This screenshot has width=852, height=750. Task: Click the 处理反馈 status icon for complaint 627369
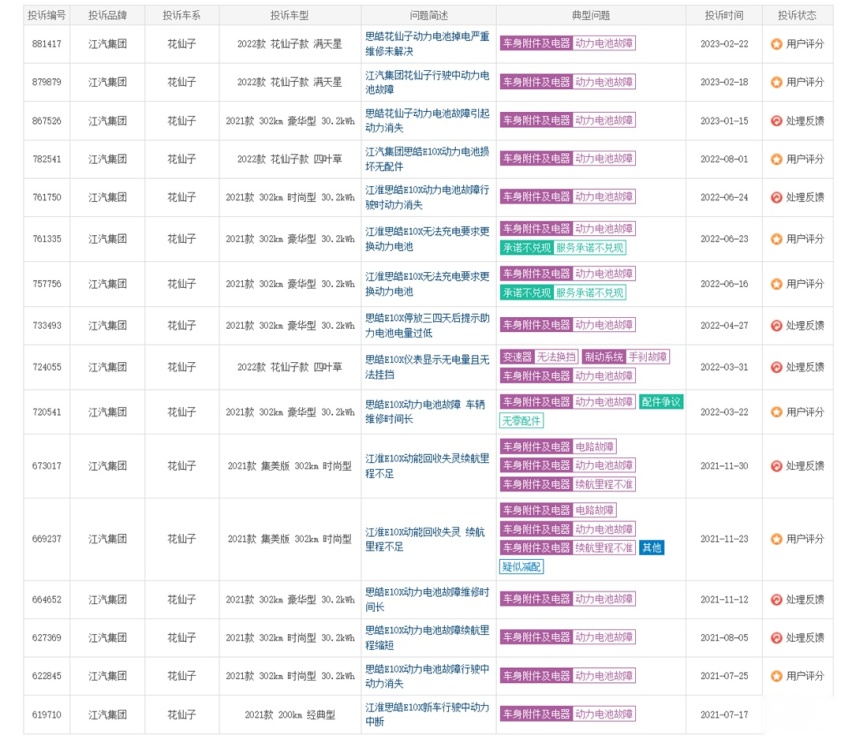point(776,638)
